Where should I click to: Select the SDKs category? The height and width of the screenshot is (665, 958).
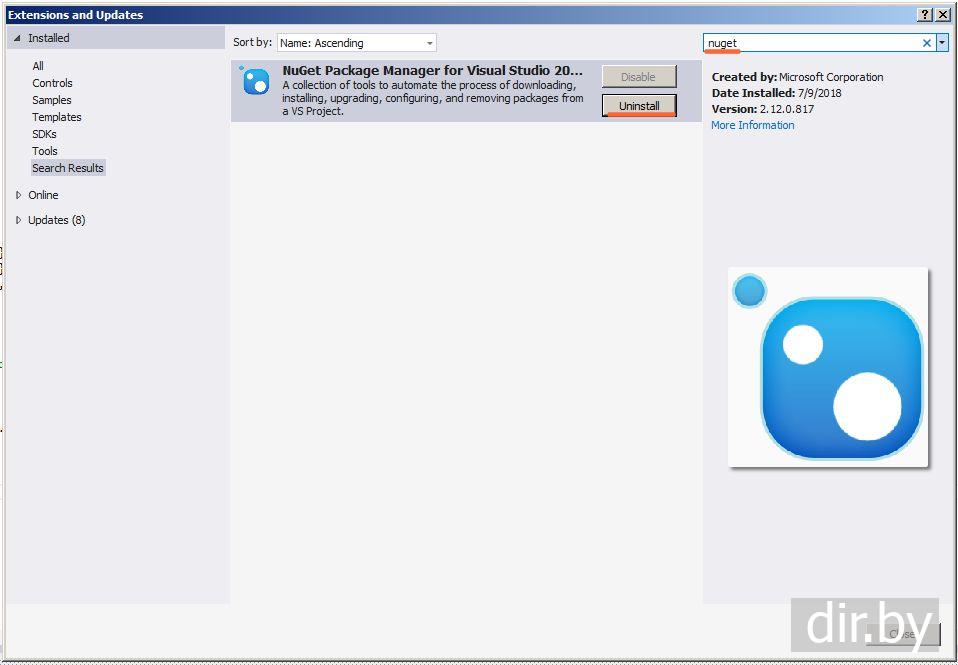tap(44, 134)
